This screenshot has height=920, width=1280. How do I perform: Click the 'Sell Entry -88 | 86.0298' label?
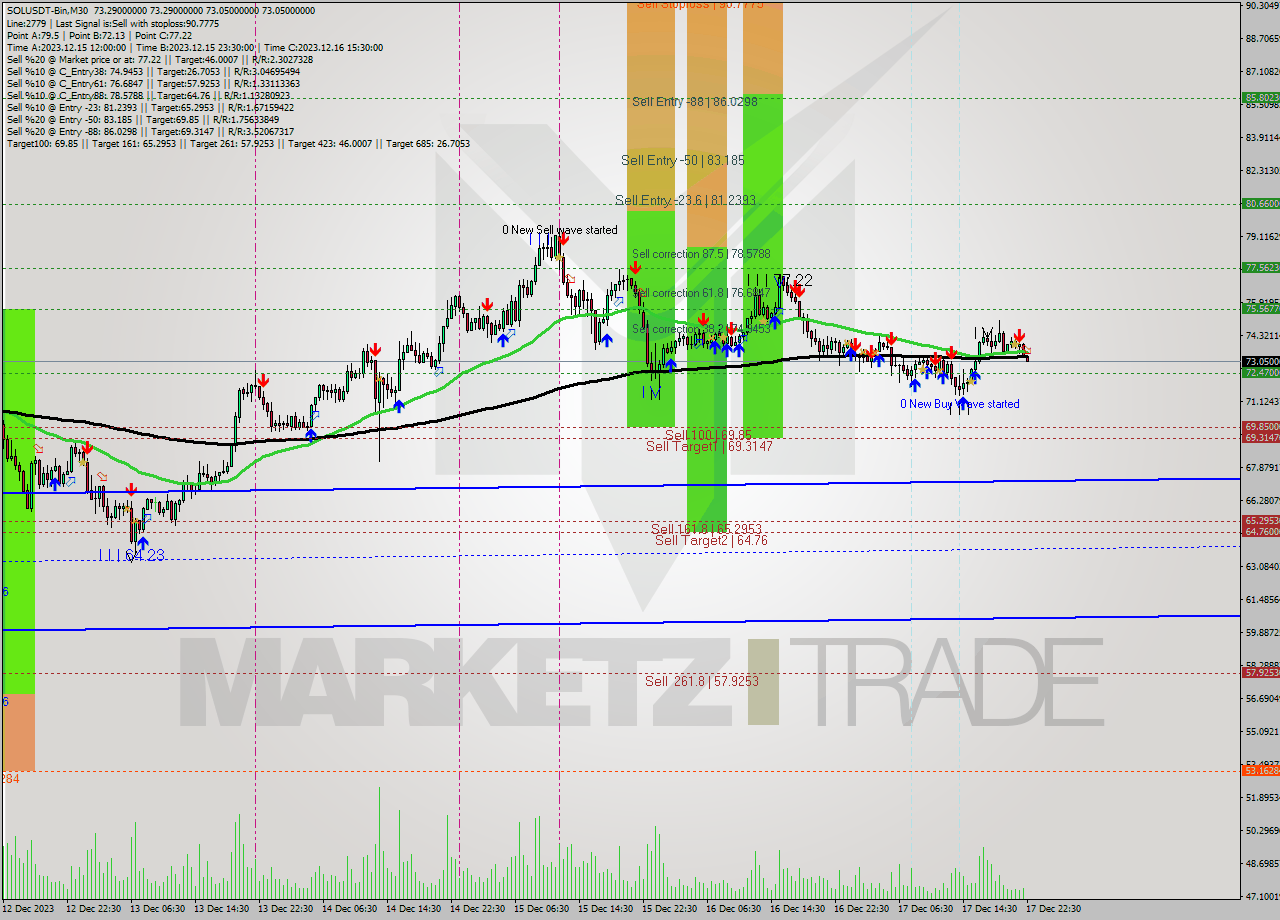click(695, 102)
